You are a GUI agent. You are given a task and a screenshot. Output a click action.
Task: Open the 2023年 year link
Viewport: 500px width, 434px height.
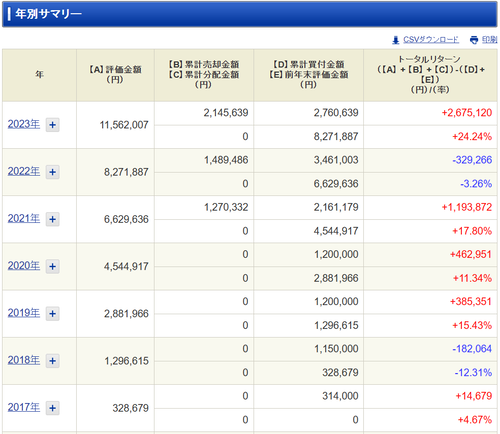pos(24,124)
